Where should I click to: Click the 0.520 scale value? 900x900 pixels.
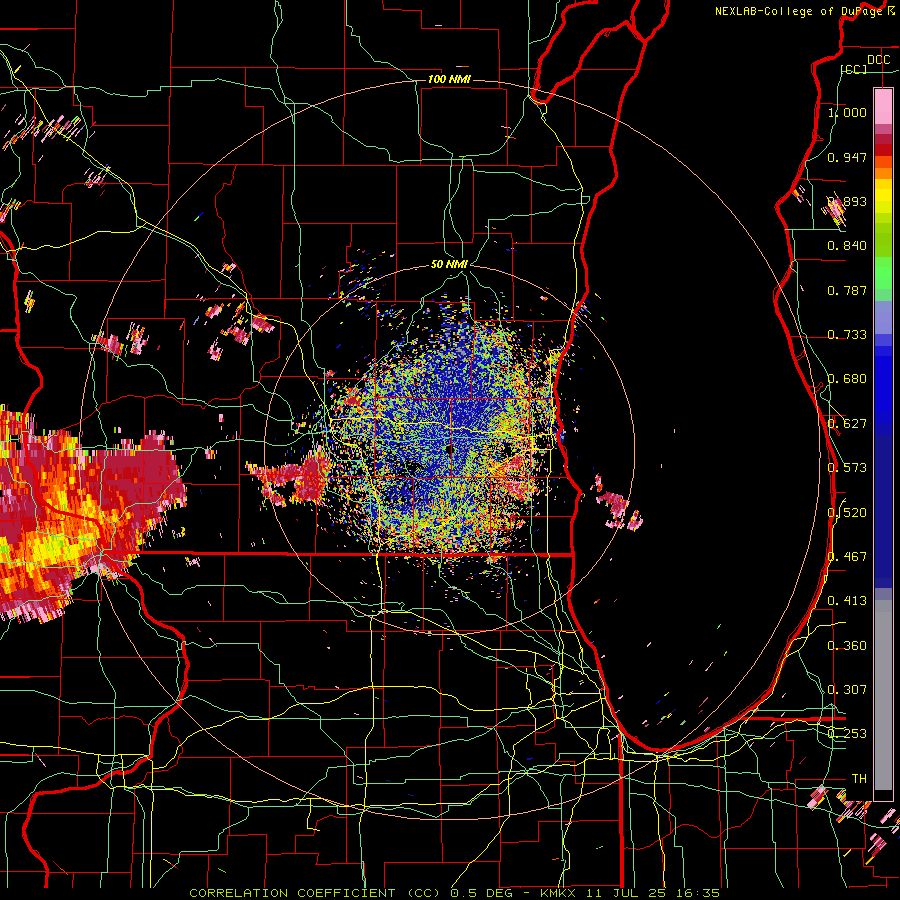[x=847, y=513]
